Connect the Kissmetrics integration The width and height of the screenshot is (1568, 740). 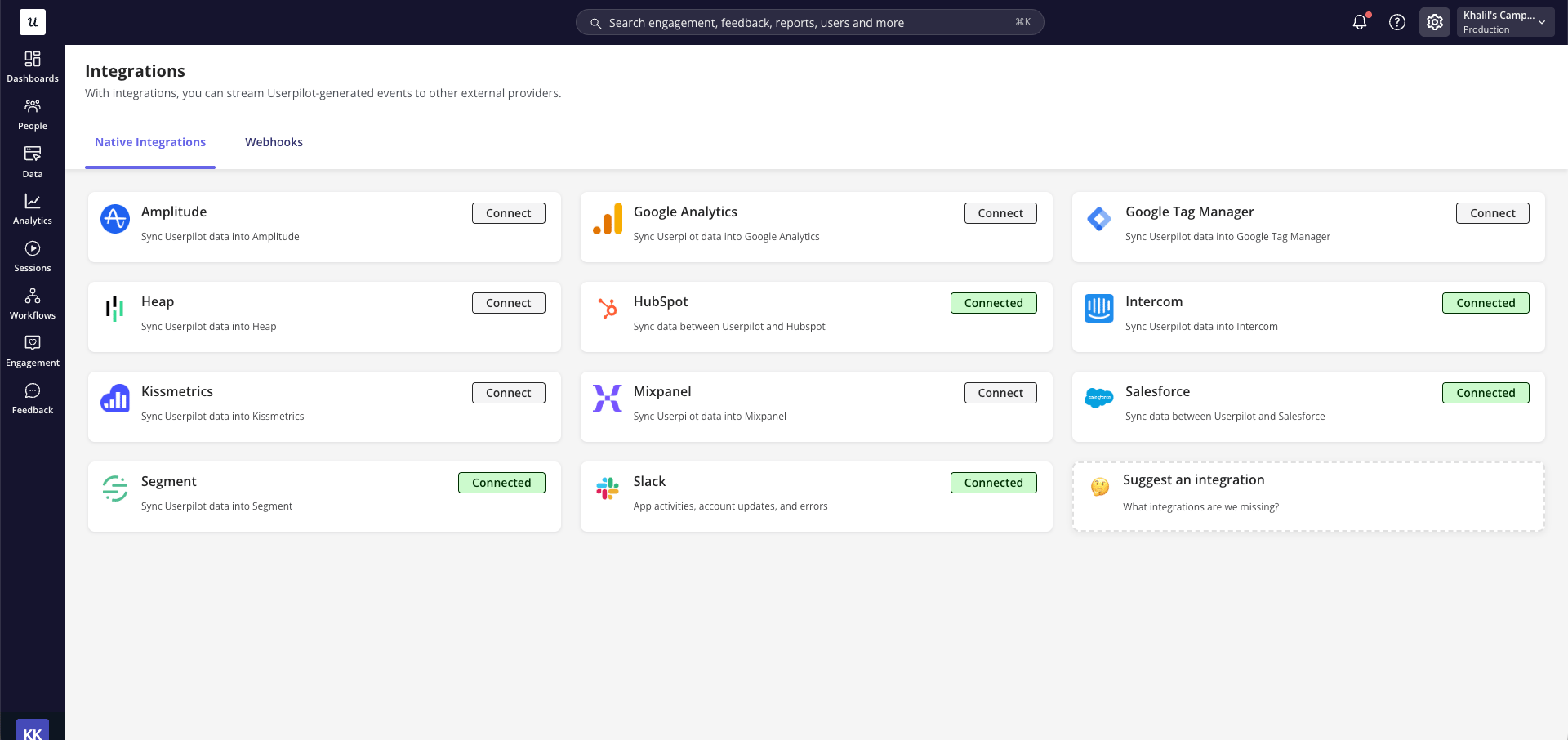coord(509,393)
